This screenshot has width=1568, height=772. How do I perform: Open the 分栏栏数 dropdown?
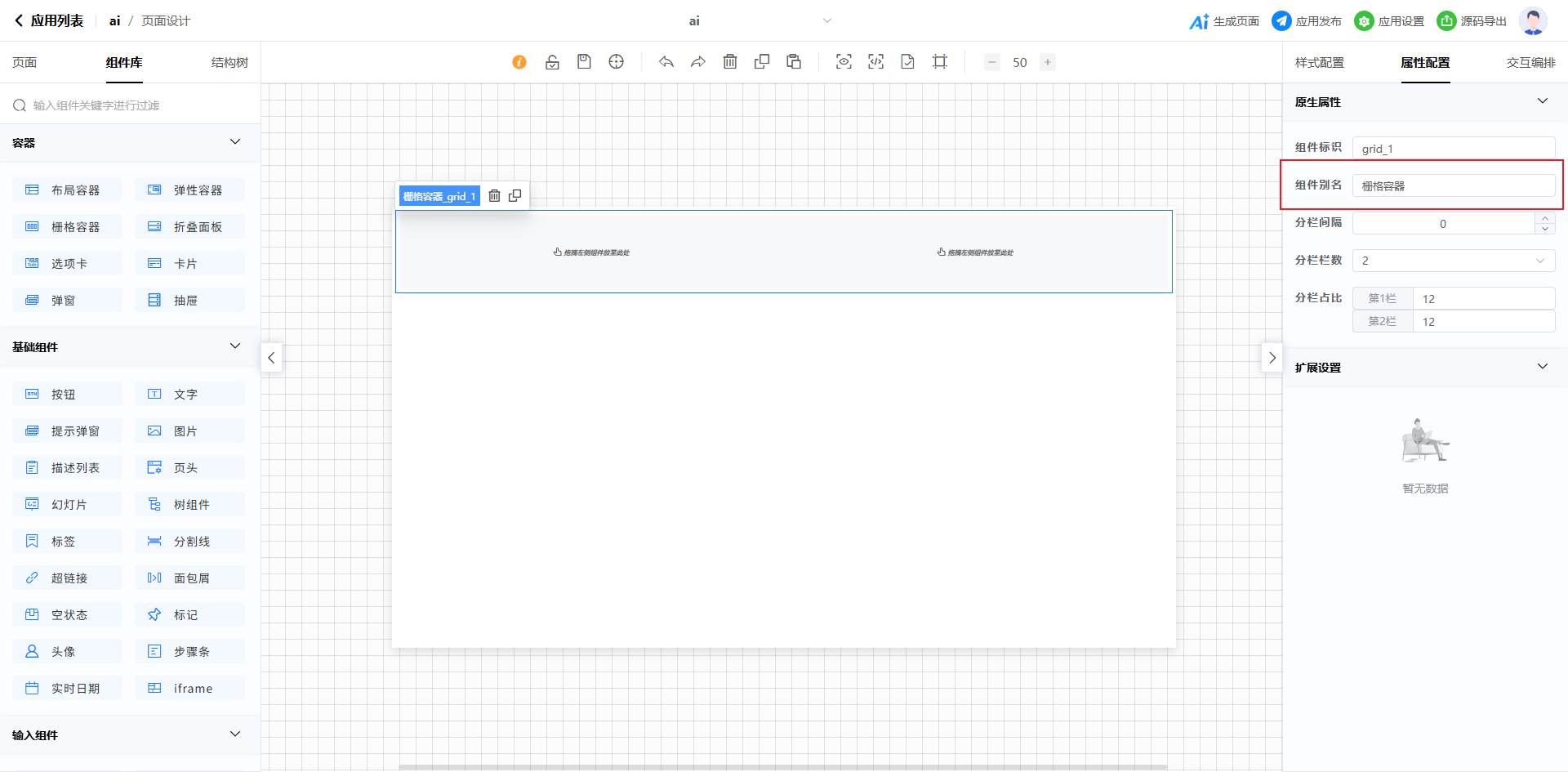[x=1454, y=261]
